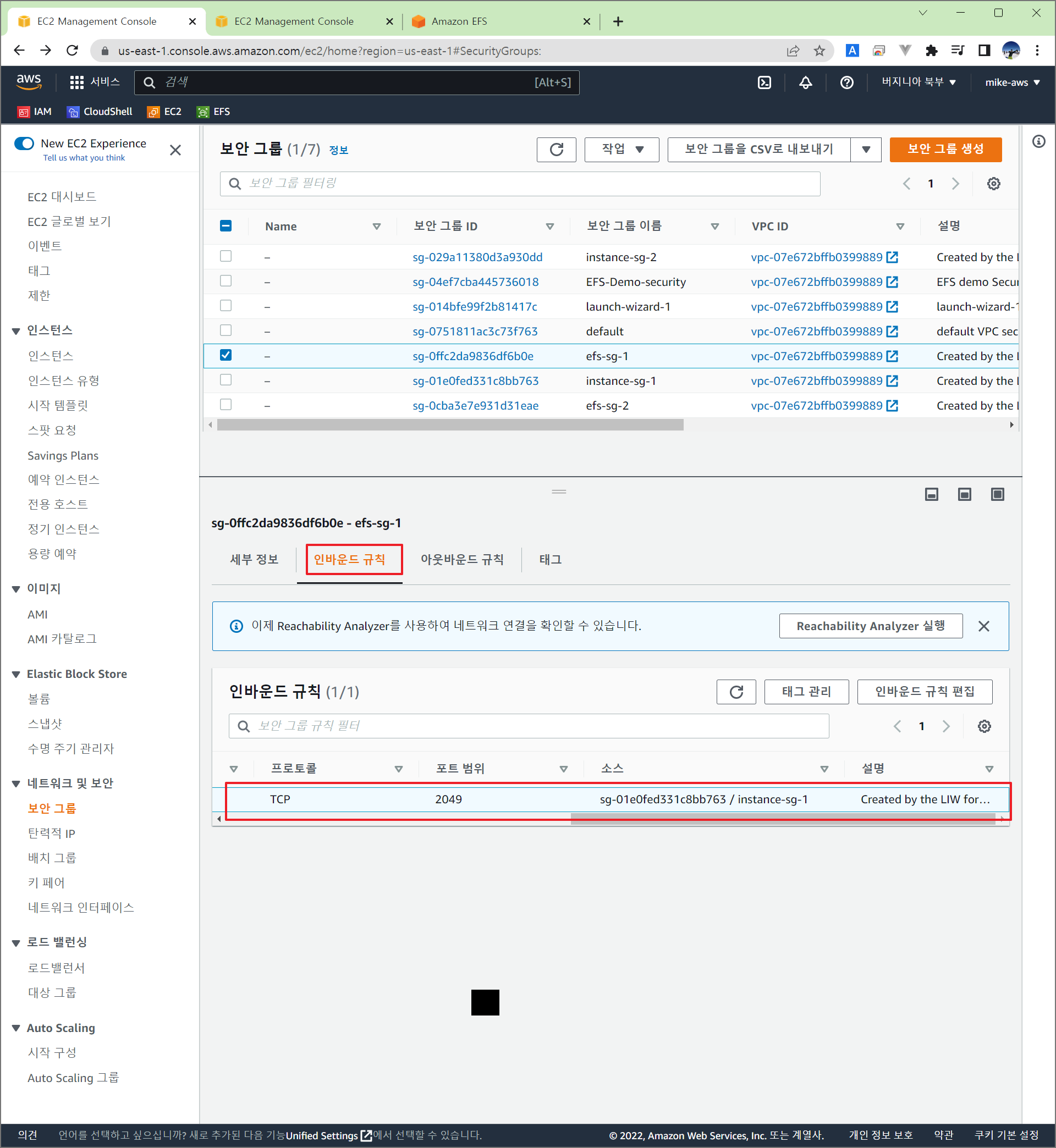The width and height of the screenshot is (1056, 1148).
Task: Open the sg-0cba3e7e931d31eae security group link
Action: (x=475, y=406)
